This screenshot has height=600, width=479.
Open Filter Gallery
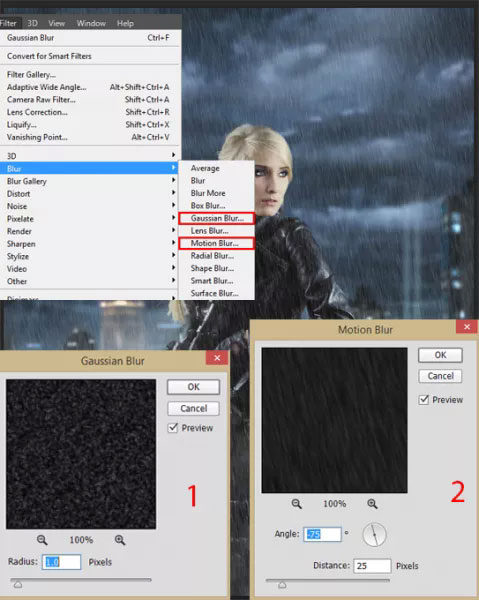coord(90,74)
